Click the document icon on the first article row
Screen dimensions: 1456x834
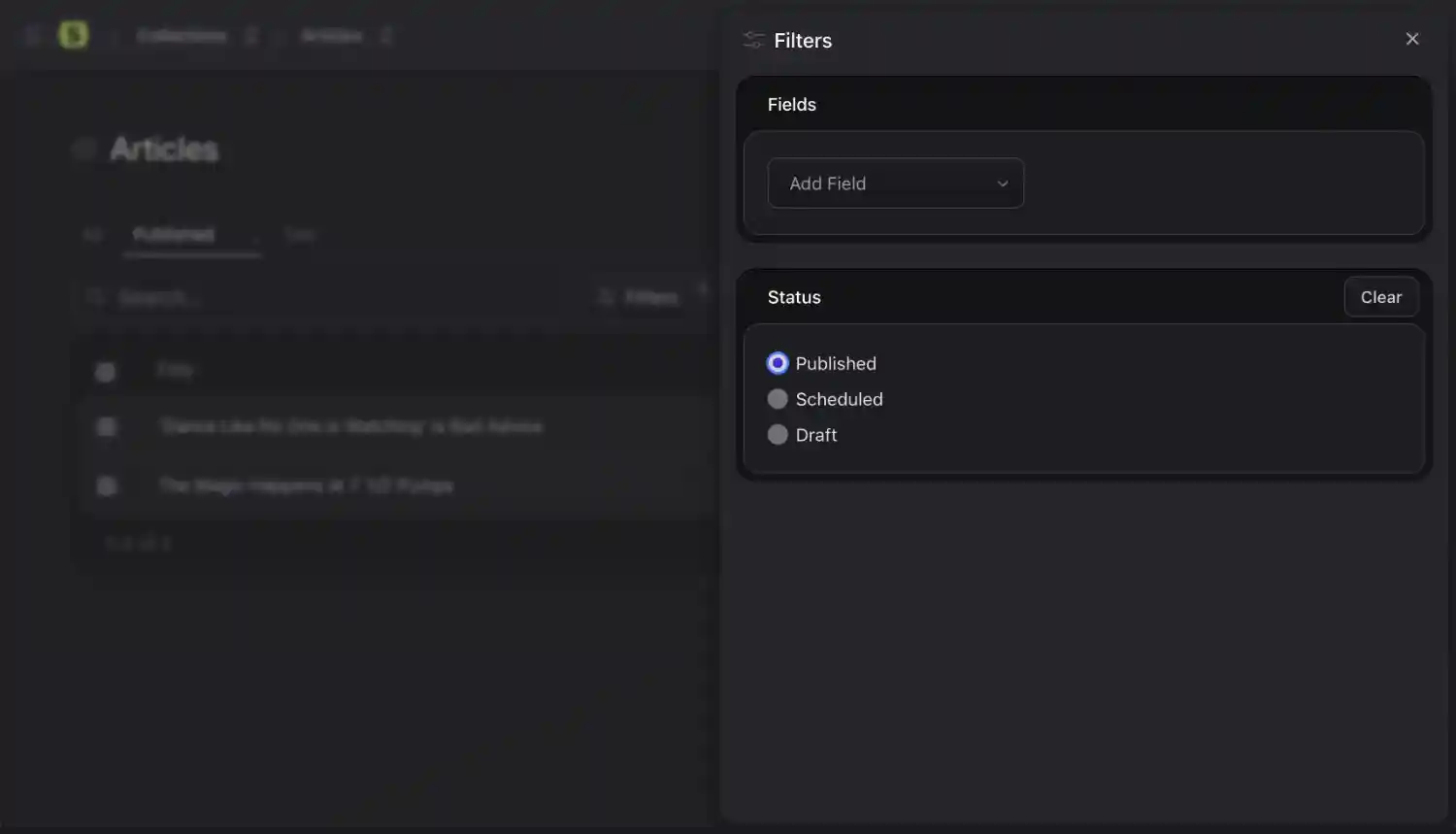pos(105,370)
